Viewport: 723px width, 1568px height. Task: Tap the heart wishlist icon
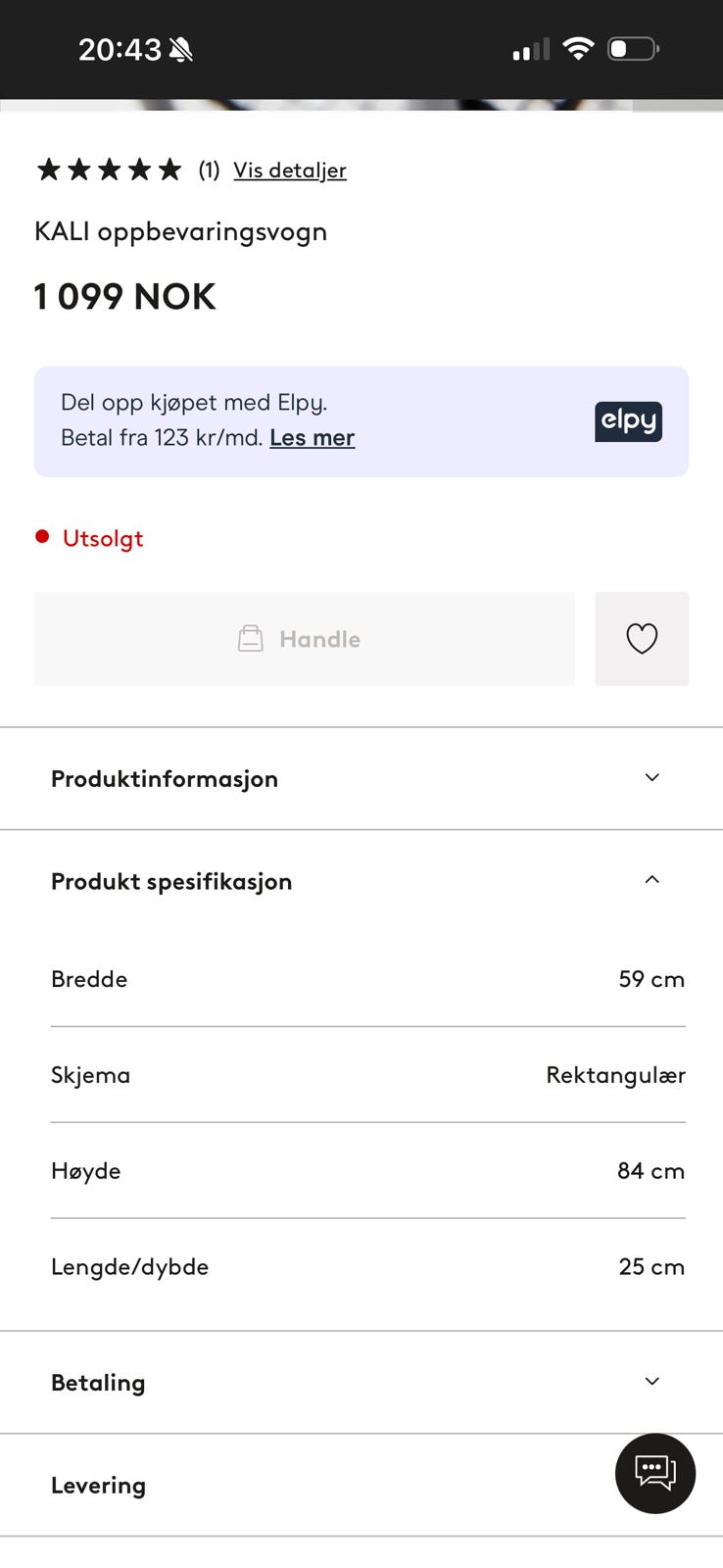[x=642, y=638]
